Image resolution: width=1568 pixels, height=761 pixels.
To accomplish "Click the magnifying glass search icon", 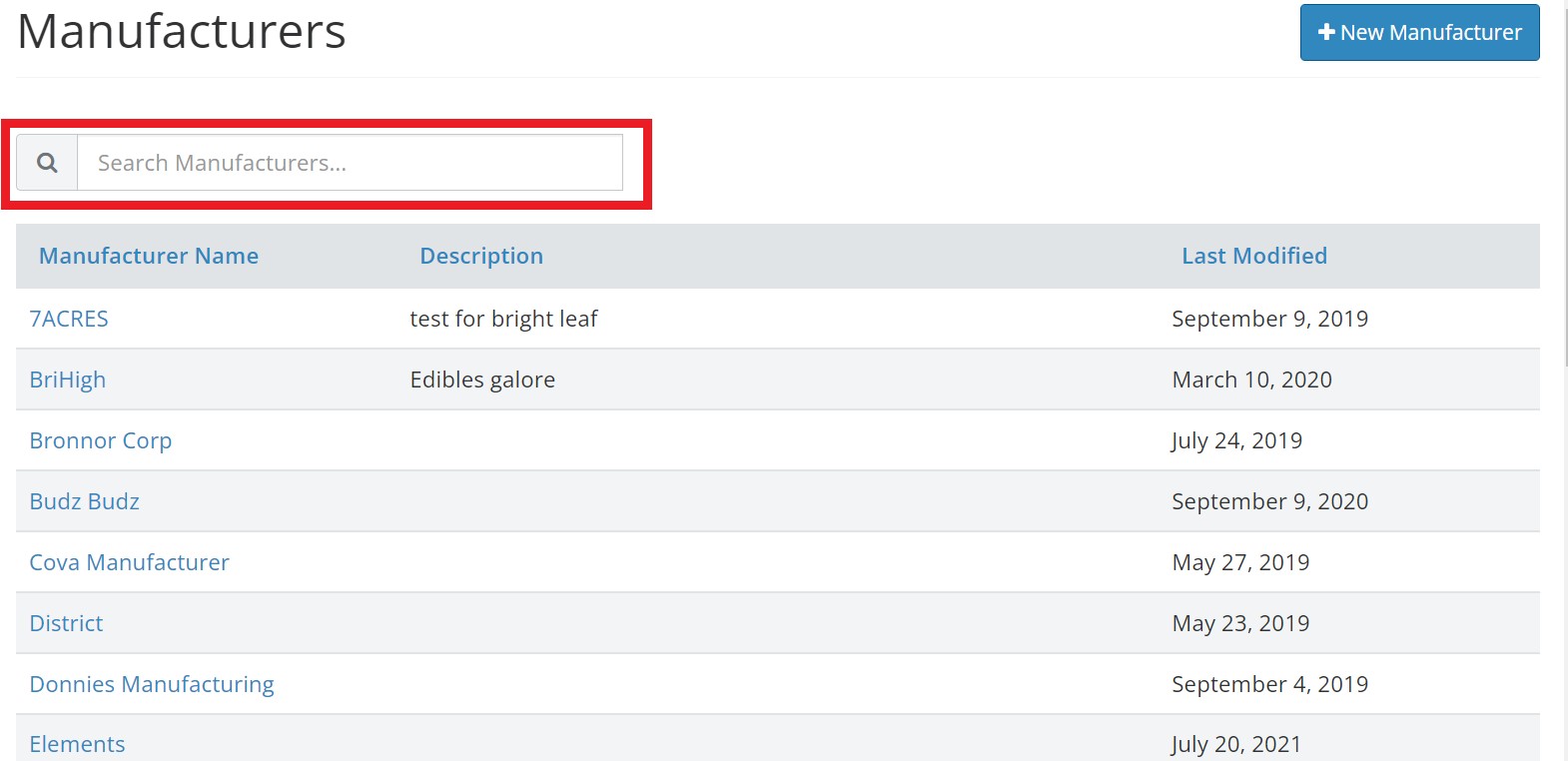I will (47, 163).
